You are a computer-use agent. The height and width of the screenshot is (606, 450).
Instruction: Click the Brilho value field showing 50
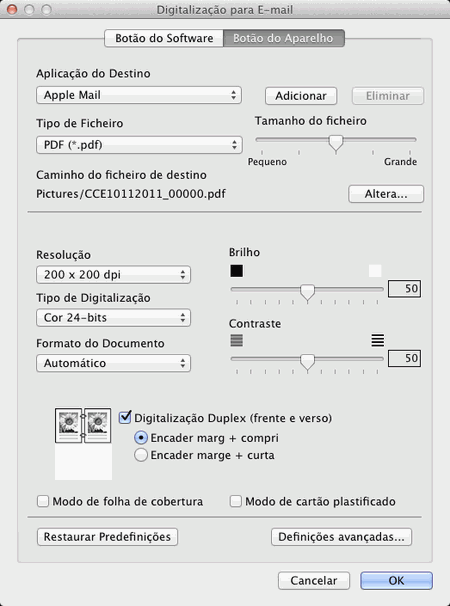(404, 288)
